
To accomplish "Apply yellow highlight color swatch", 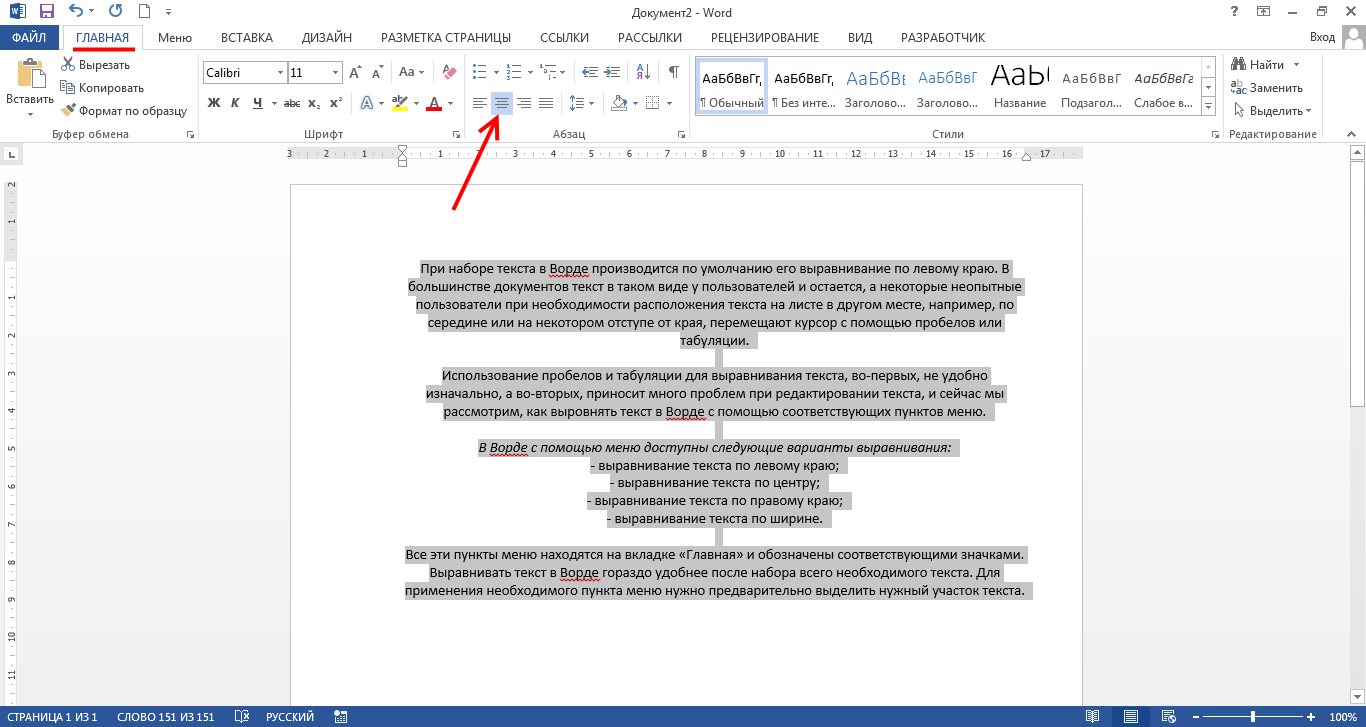I will [400, 103].
